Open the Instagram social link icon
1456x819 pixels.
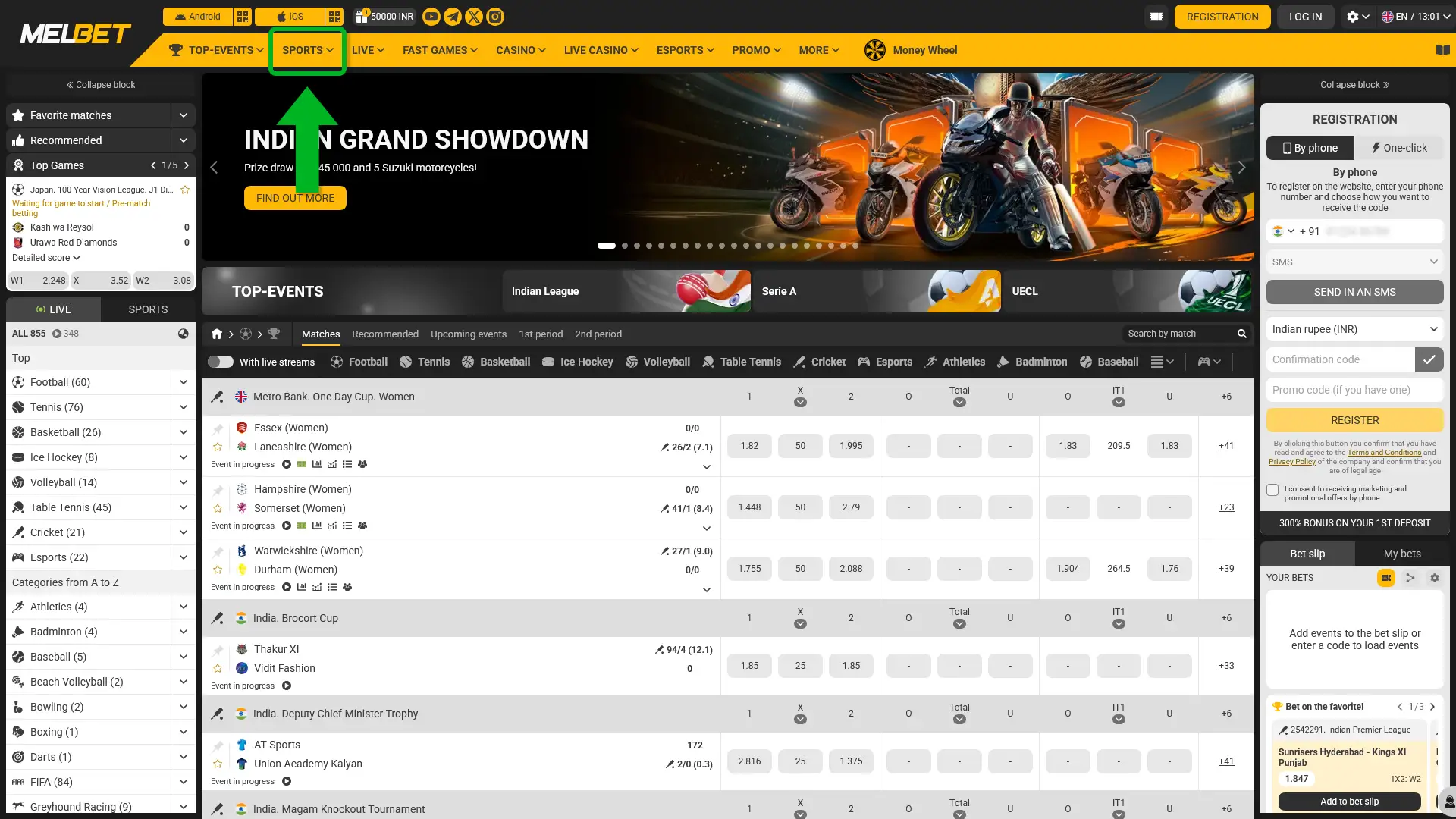pos(495,17)
